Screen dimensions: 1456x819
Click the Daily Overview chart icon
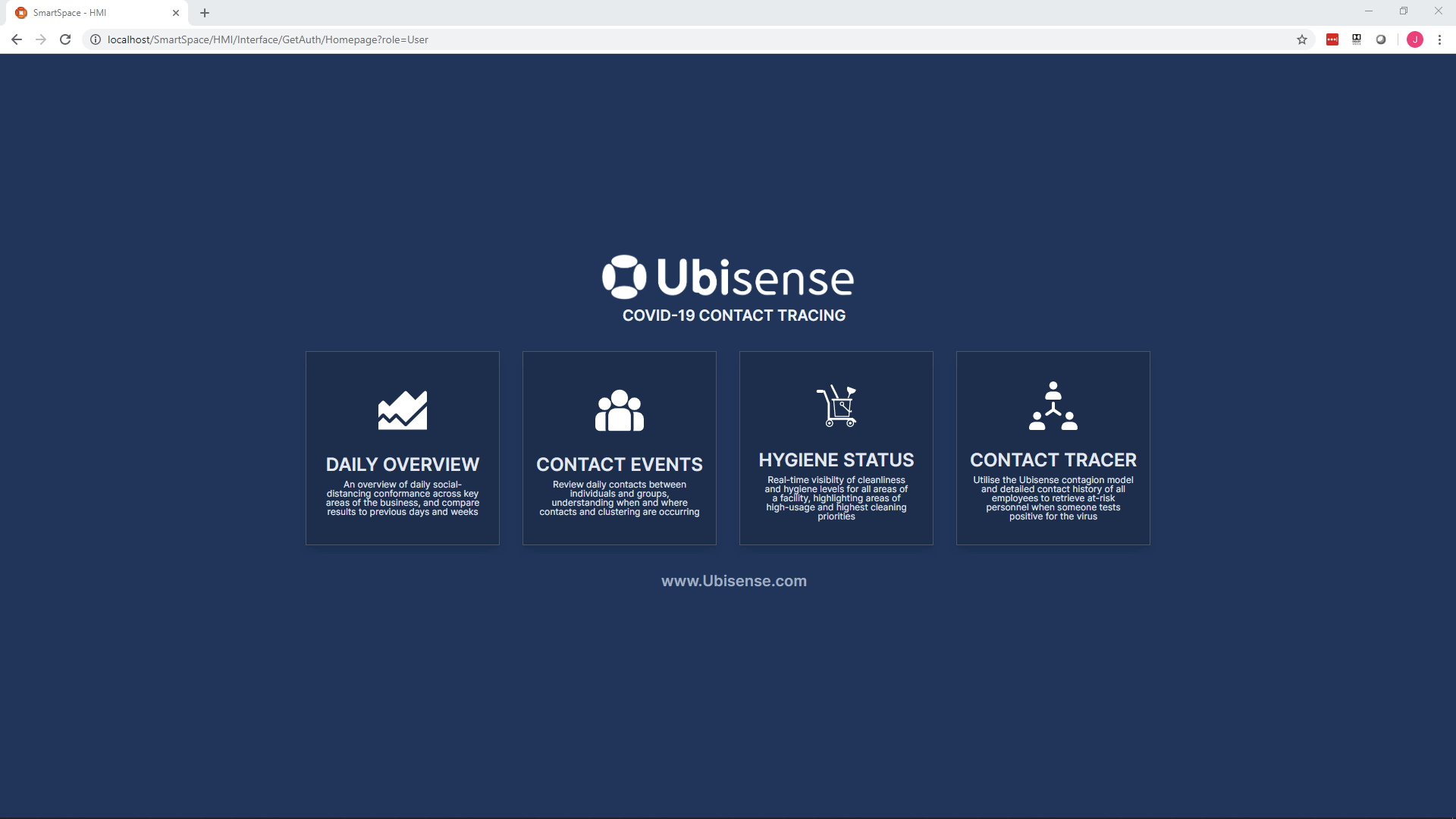tap(403, 410)
